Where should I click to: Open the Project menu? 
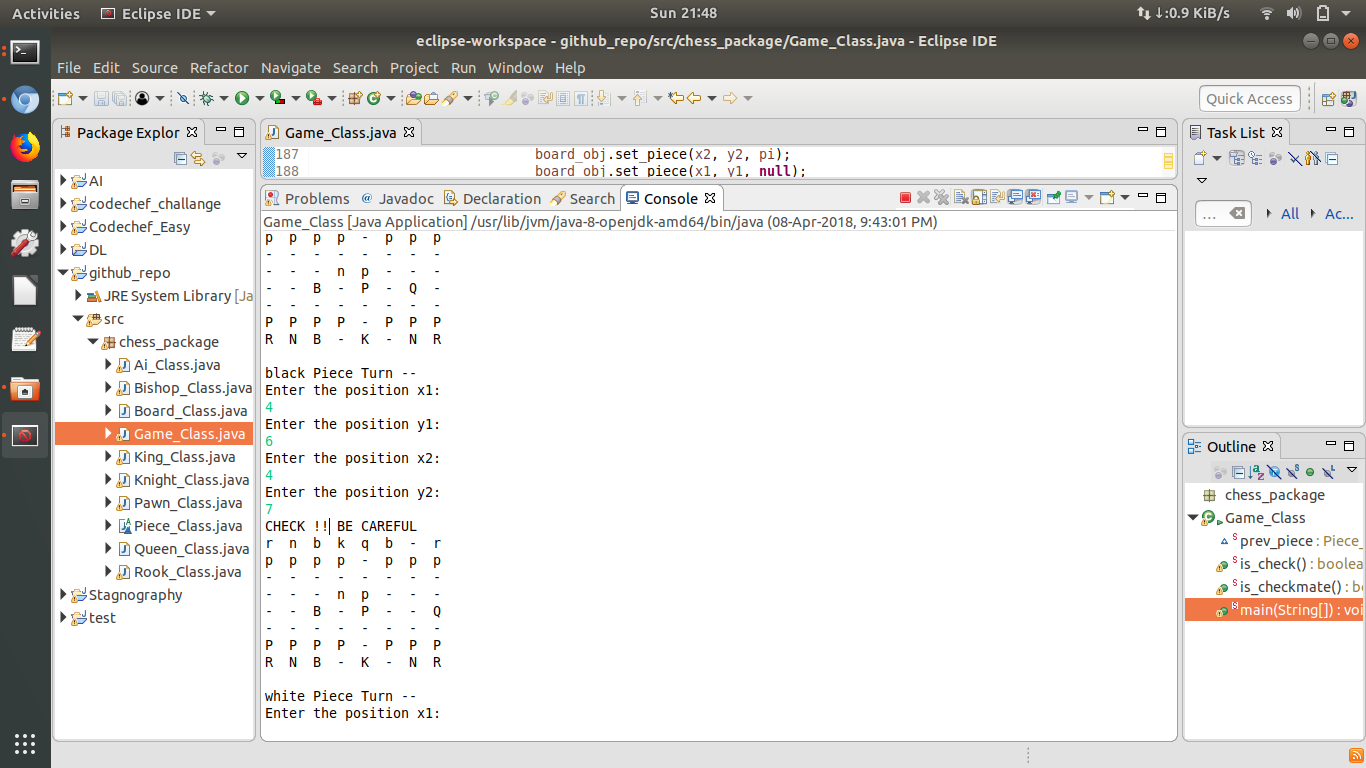414,68
